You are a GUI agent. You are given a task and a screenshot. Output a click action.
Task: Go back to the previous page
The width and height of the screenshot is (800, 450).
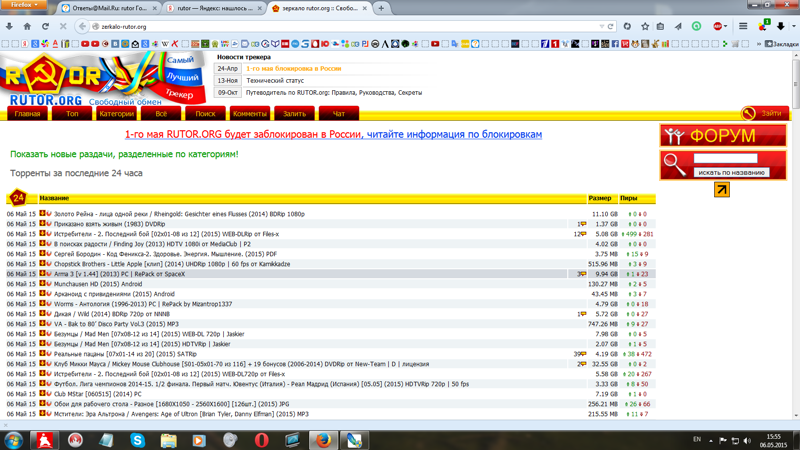coord(82,26)
